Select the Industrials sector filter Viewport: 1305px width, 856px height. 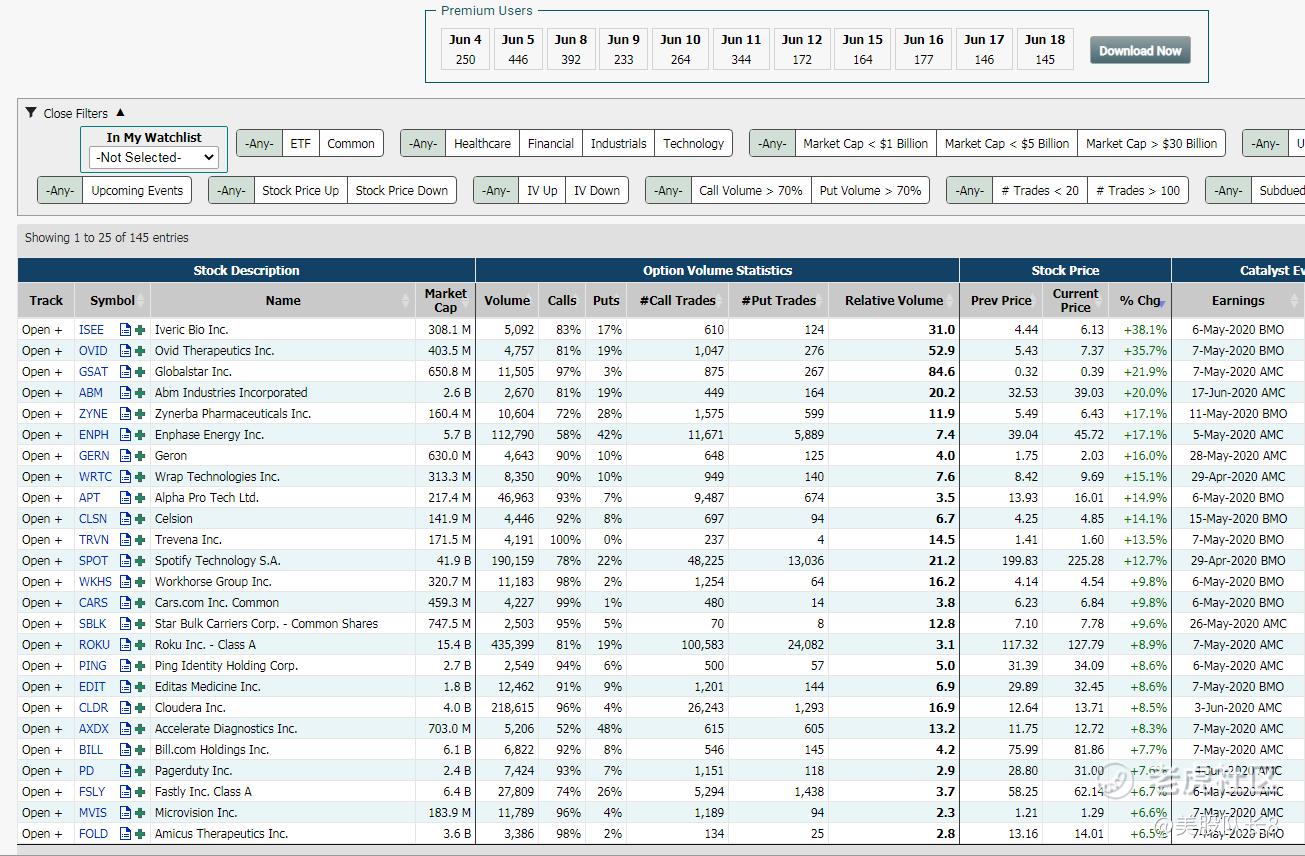619,144
